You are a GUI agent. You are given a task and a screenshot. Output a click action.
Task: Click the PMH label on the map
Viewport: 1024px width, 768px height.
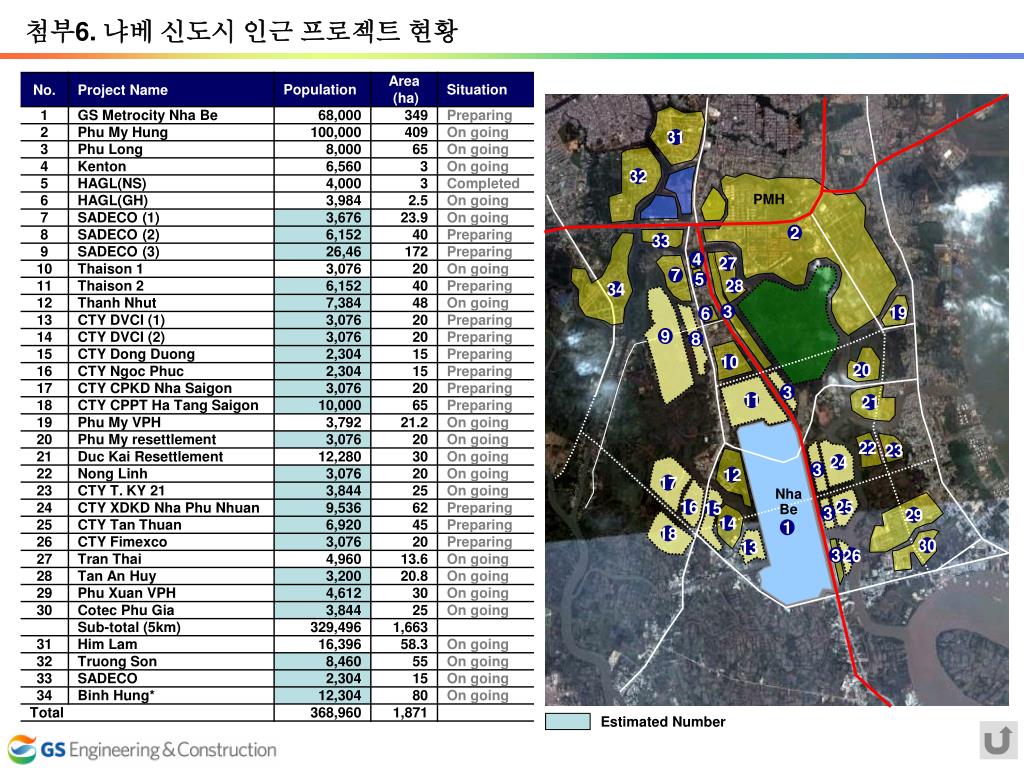pos(769,199)
